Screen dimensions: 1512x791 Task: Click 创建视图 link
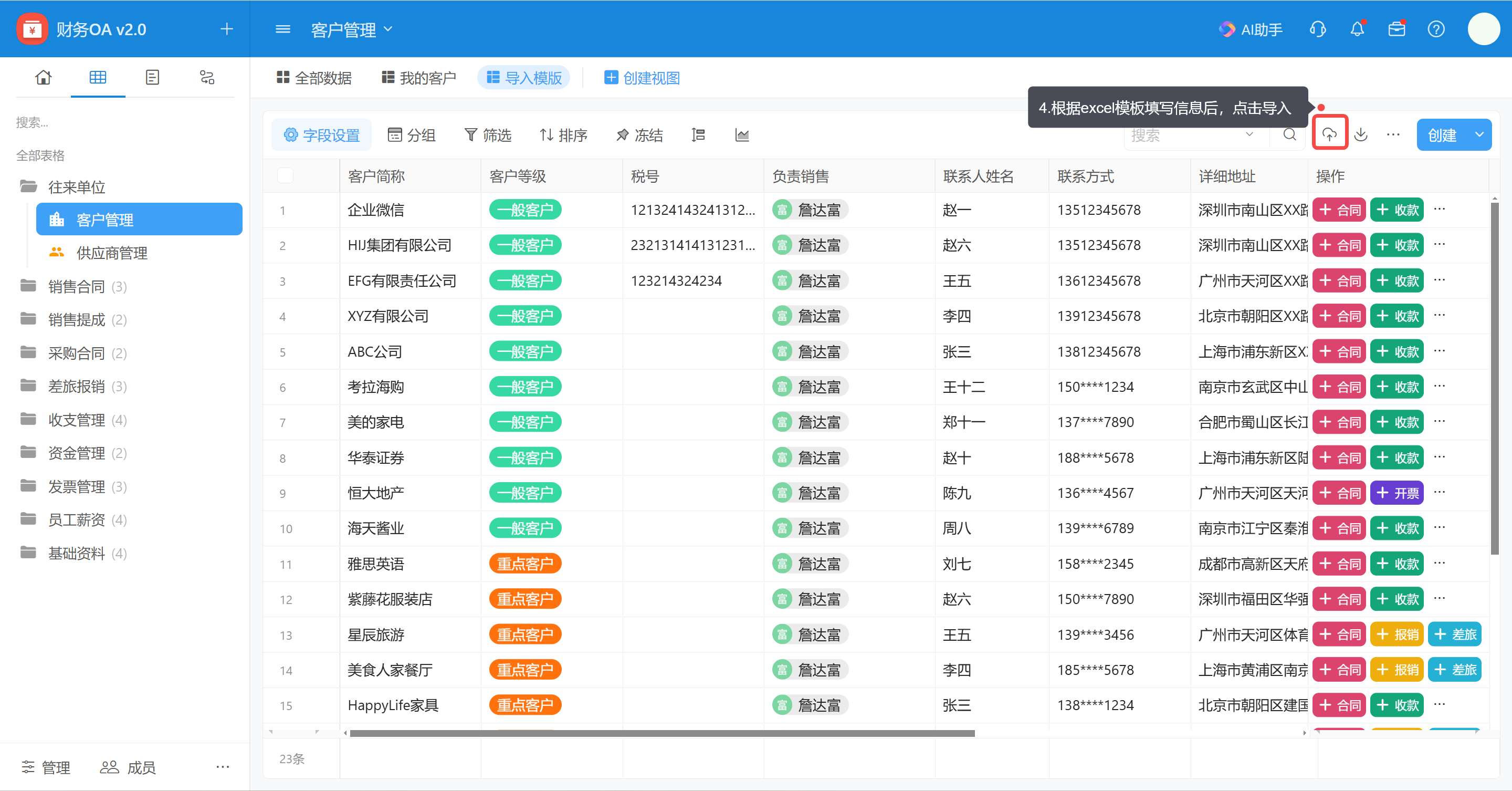click(642, 78)
